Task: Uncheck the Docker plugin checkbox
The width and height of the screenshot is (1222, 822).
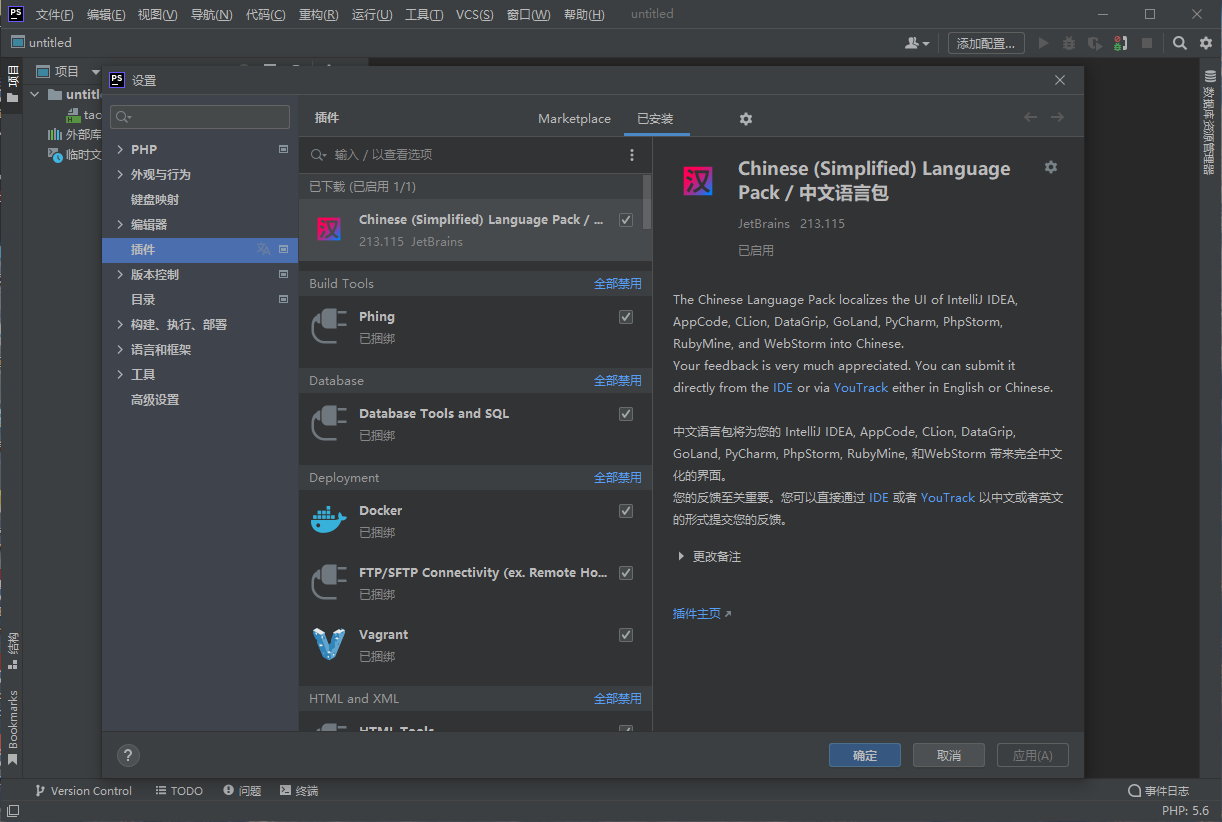Action: point(626,511)
